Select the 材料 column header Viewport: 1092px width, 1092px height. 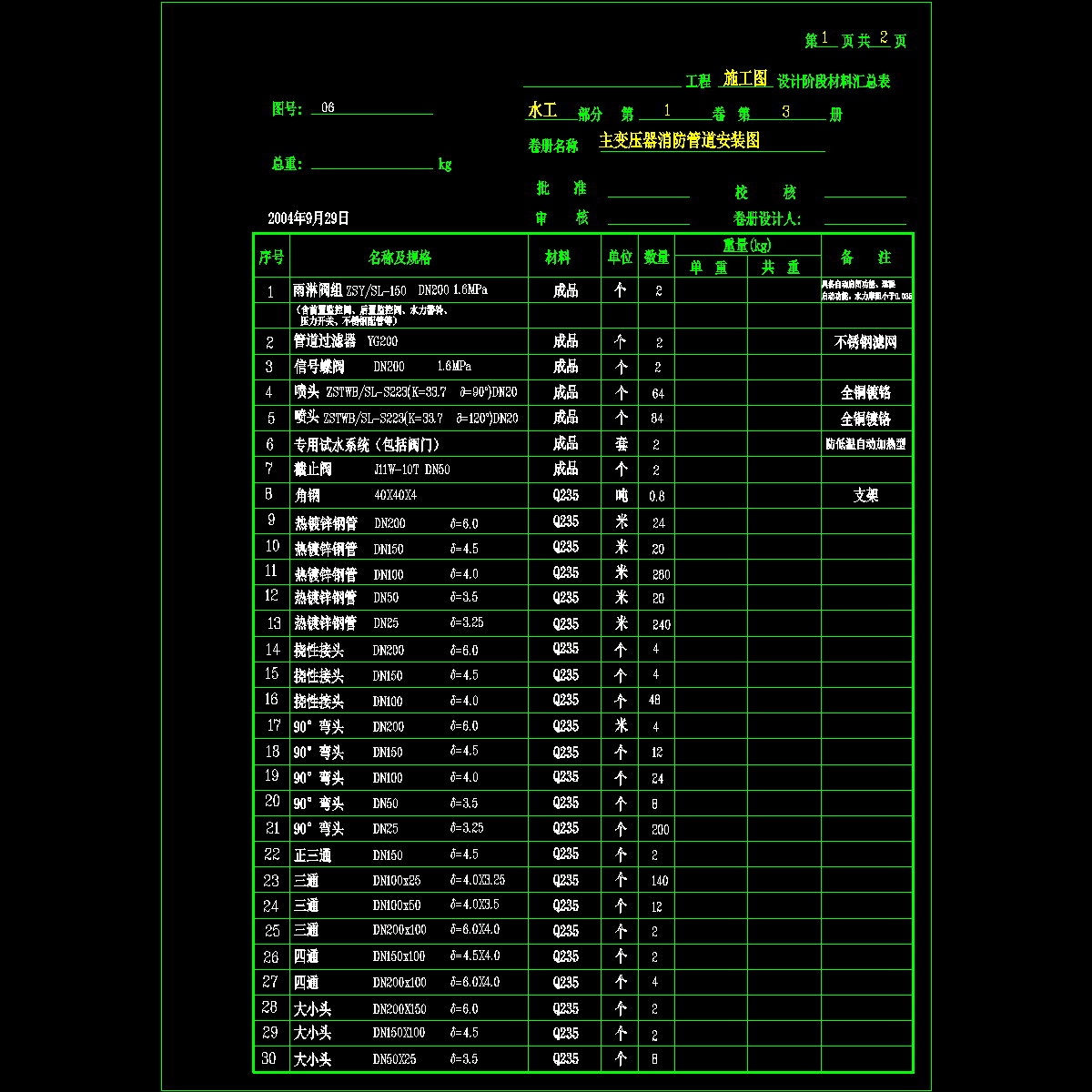(x=558, y=258)
